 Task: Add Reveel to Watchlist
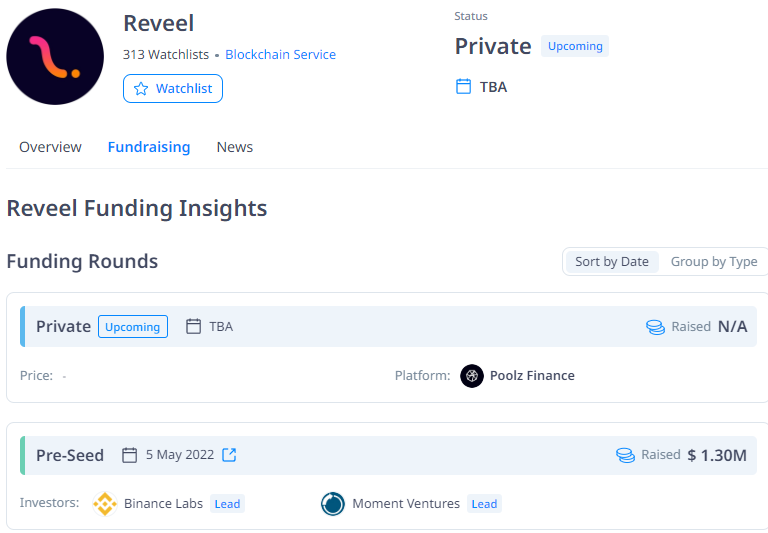(x=173, y=89)
